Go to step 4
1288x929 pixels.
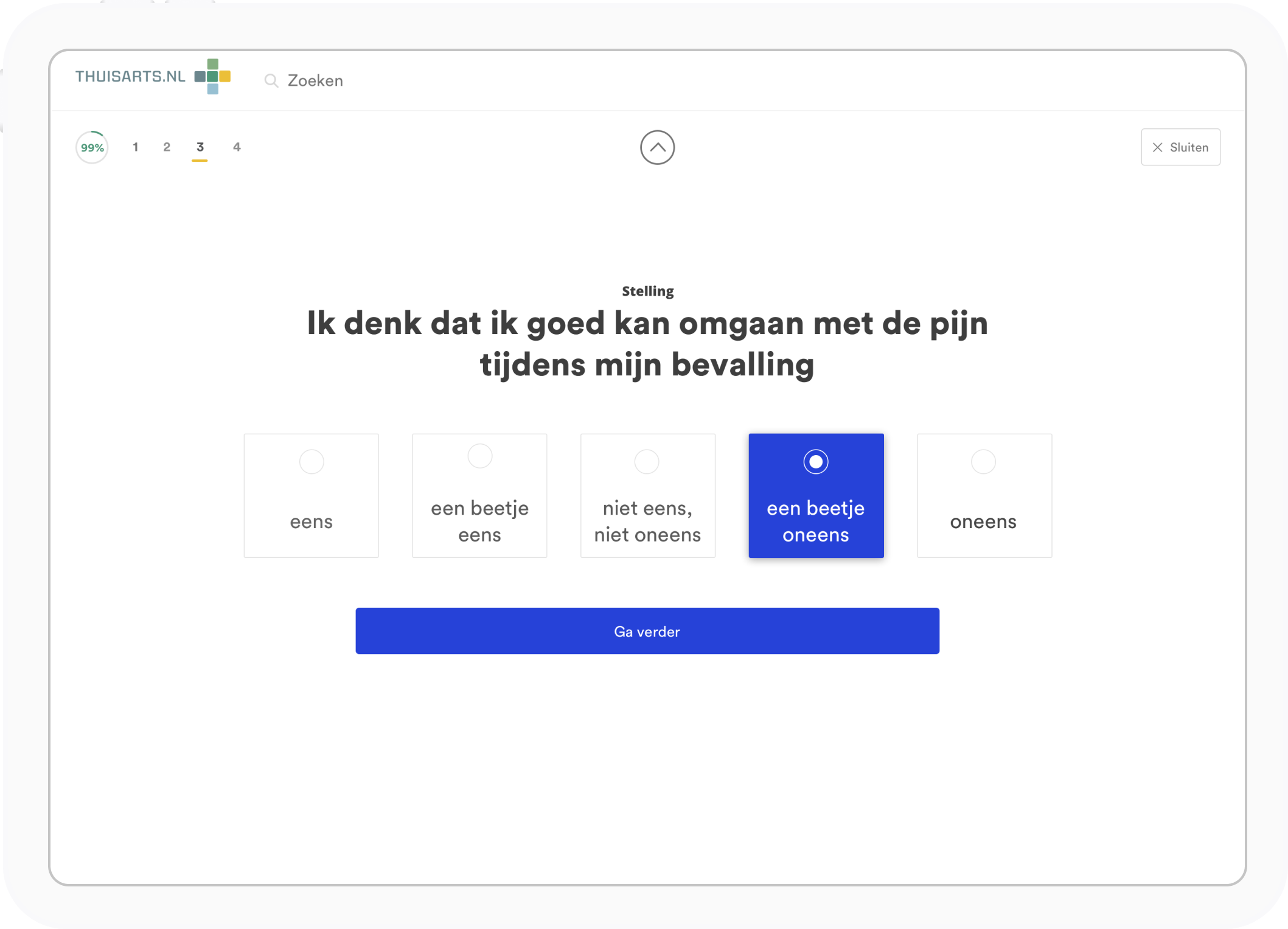pyautogui.click(x=237, y=147)
